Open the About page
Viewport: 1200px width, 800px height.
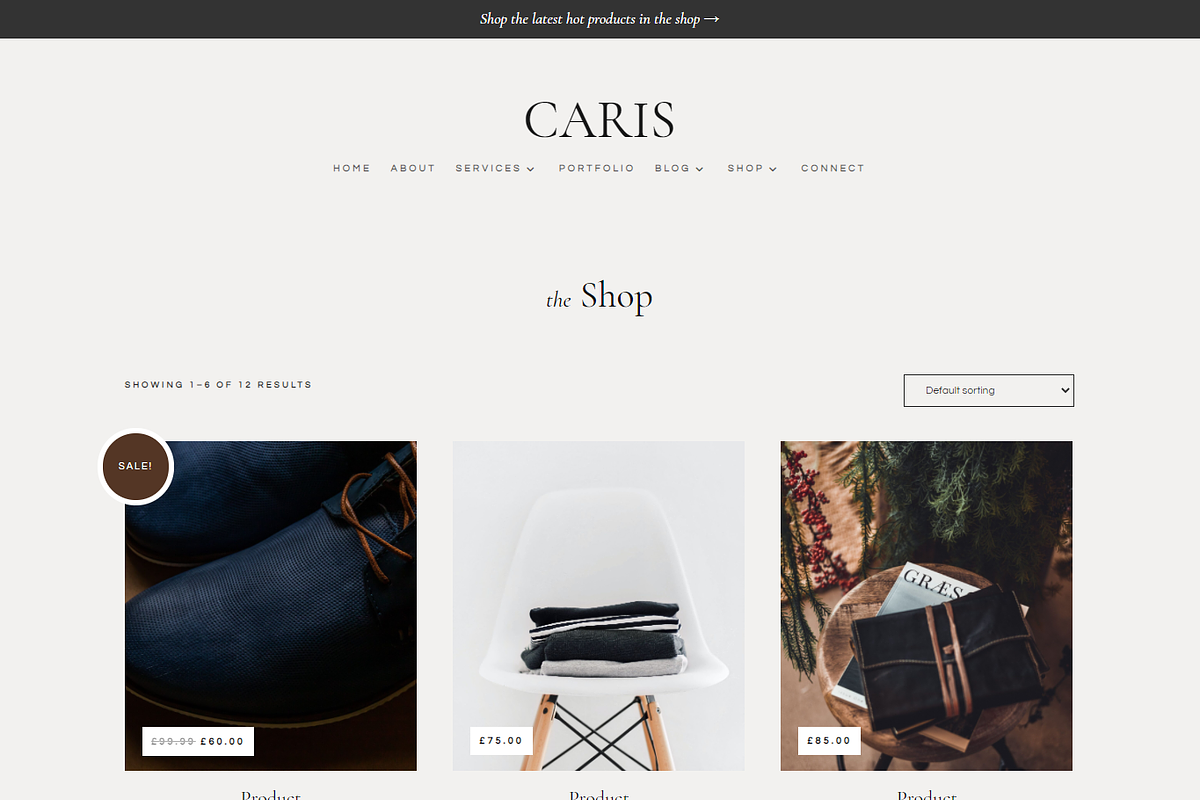413,168
